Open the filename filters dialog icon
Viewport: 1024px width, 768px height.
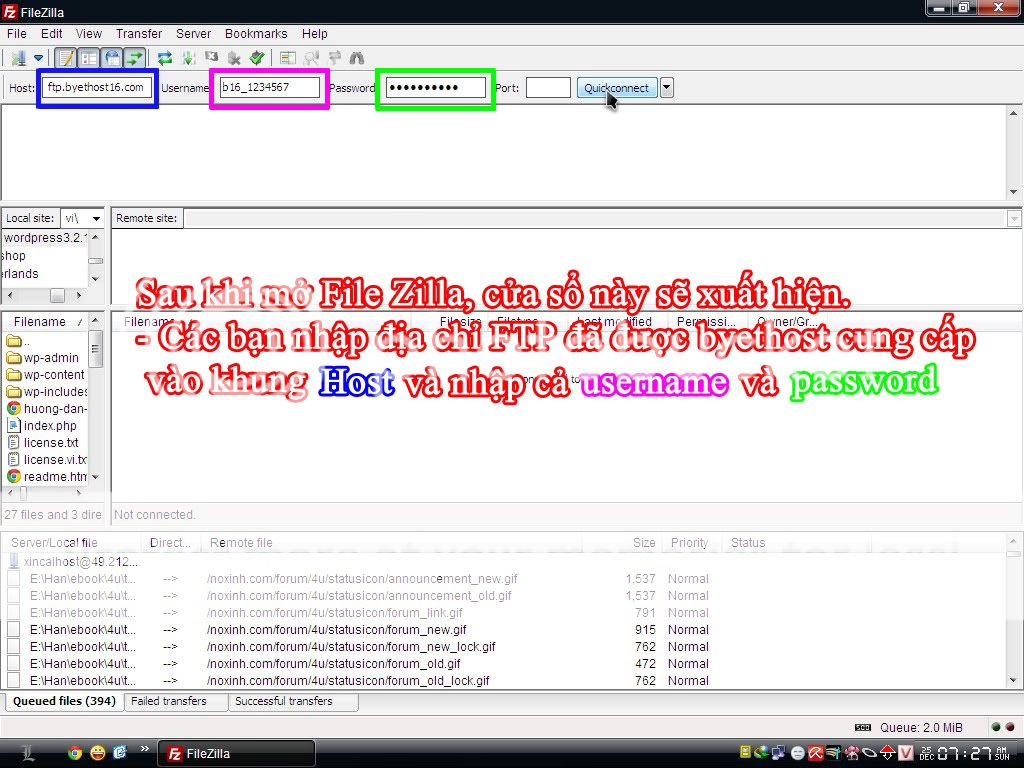(288, 58)
